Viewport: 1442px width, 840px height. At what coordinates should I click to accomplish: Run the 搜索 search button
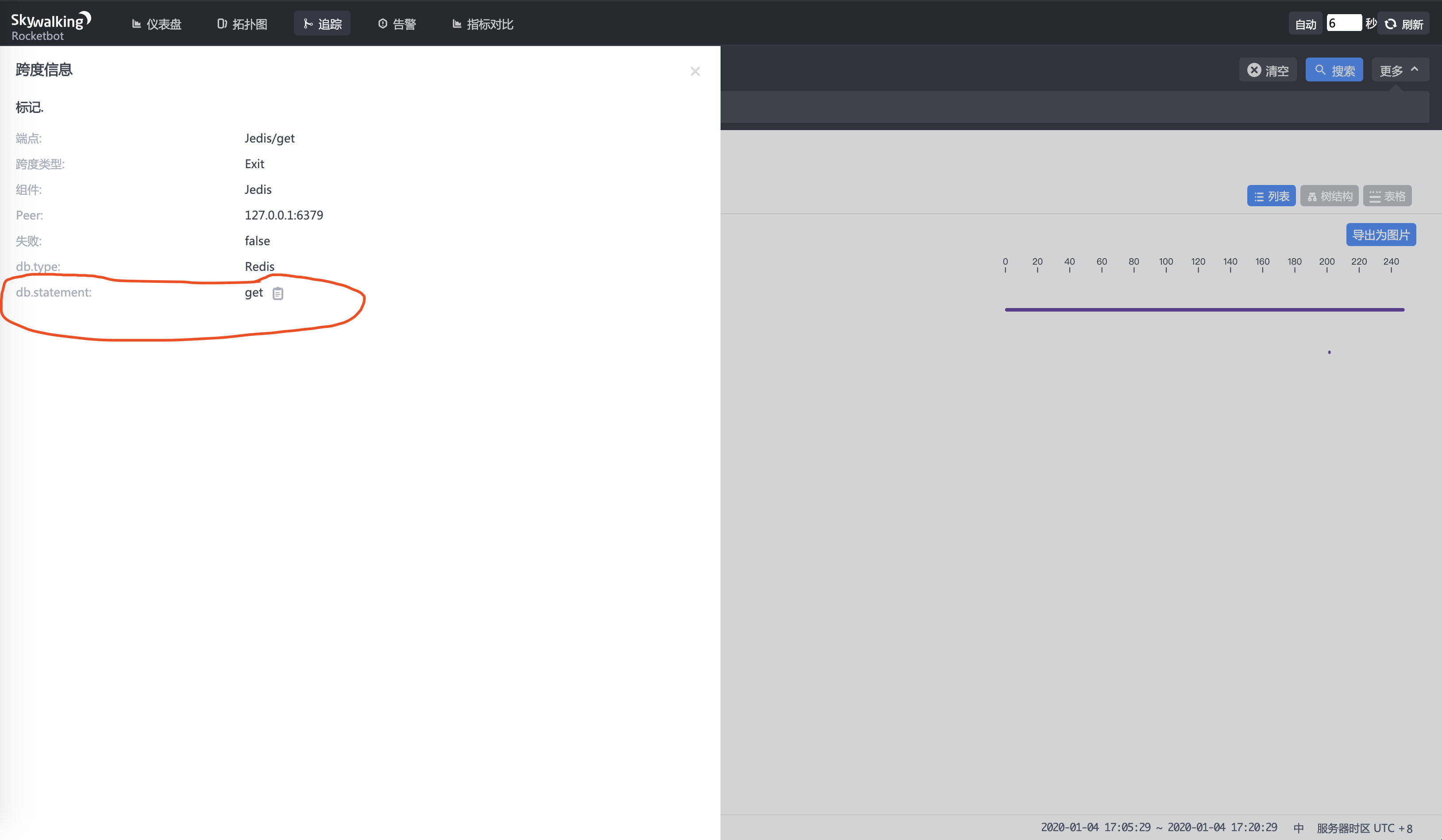1334,70
